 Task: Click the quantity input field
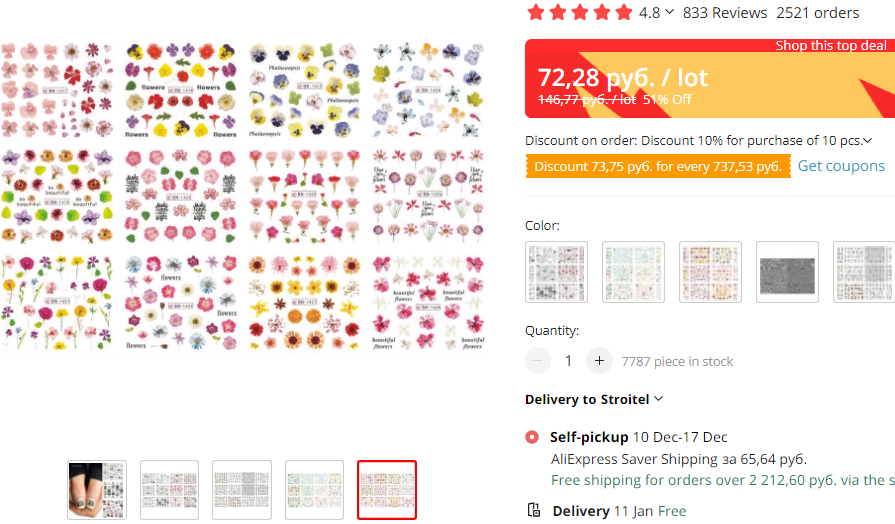[568, 361]
